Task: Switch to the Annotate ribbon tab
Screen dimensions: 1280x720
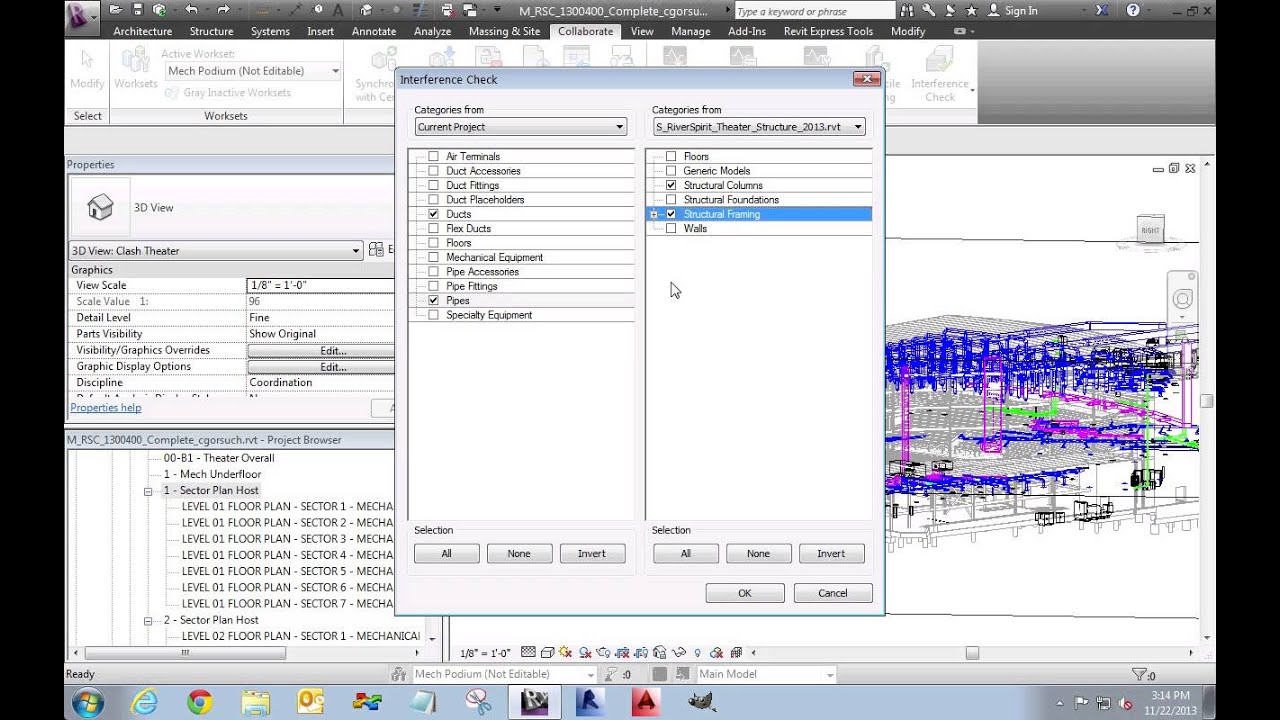Action: tap(374, 31)
